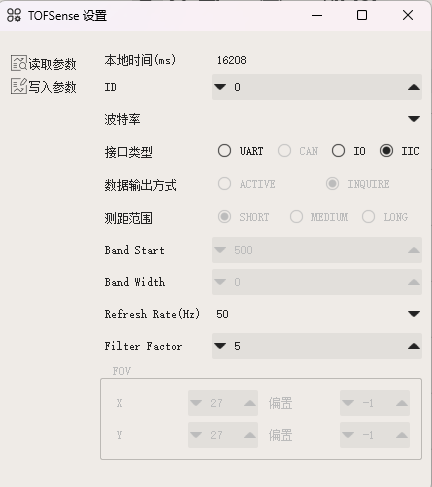432x487 pixels.
Task: Decrease Filter Factor with down arrow
Action: pyautogui.click(x=220, y=346)
